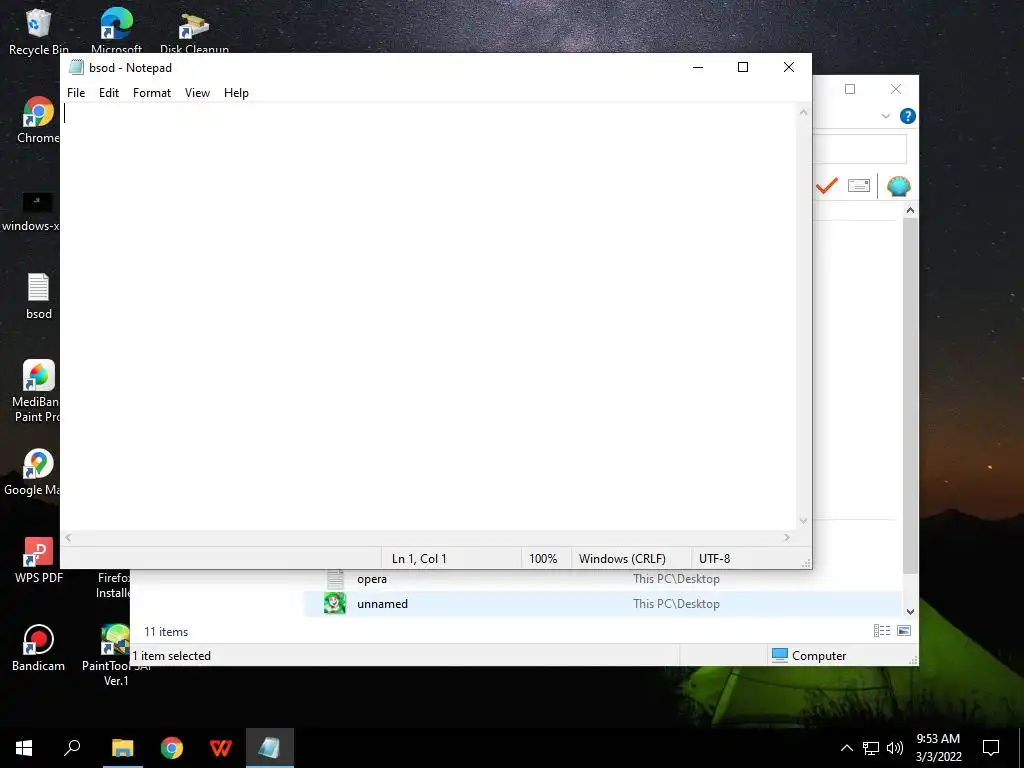Click inside the Notepad text area

(429, 316)
